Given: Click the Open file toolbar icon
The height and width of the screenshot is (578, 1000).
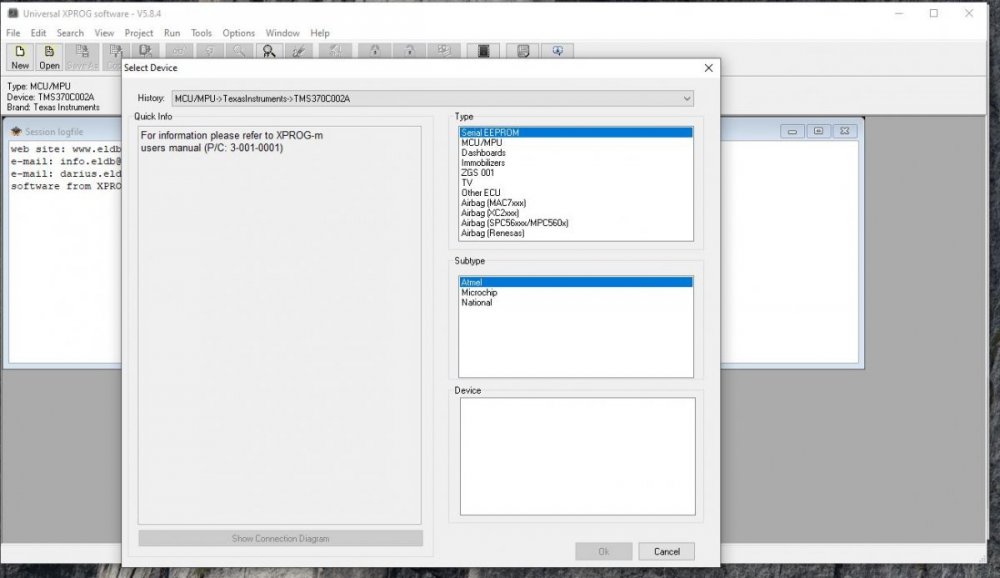Looking at the screenshot, I should click(50, 56).
